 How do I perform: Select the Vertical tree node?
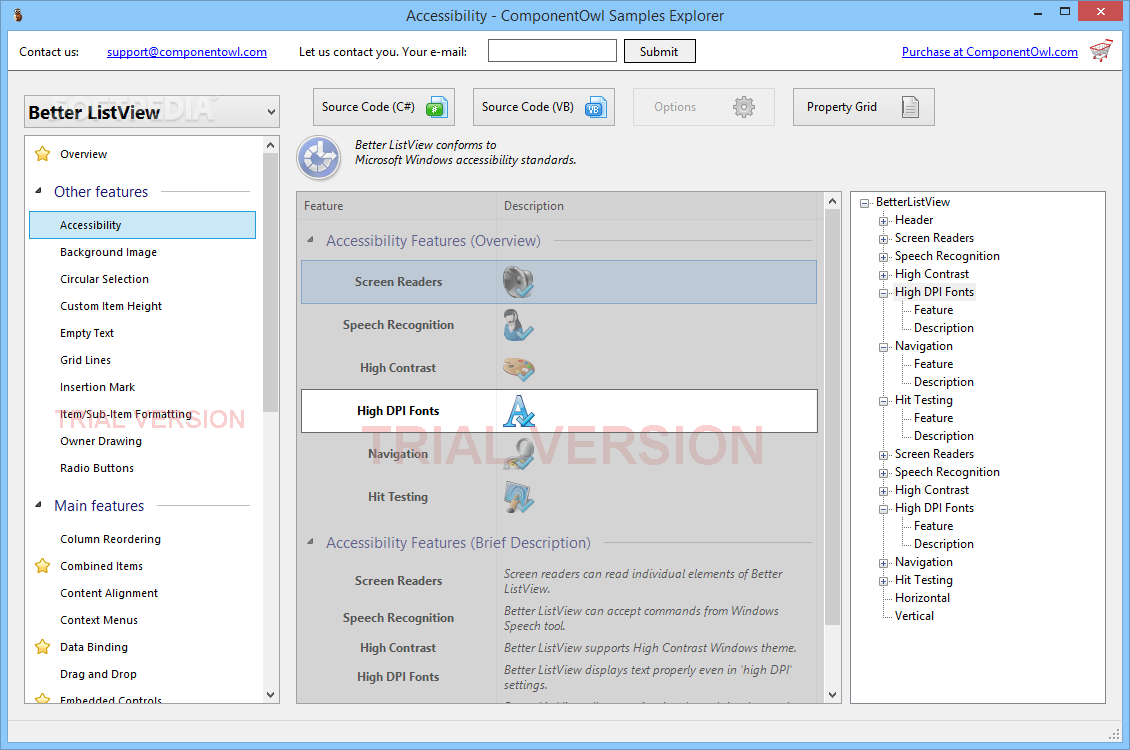click(x=914, y=616)
